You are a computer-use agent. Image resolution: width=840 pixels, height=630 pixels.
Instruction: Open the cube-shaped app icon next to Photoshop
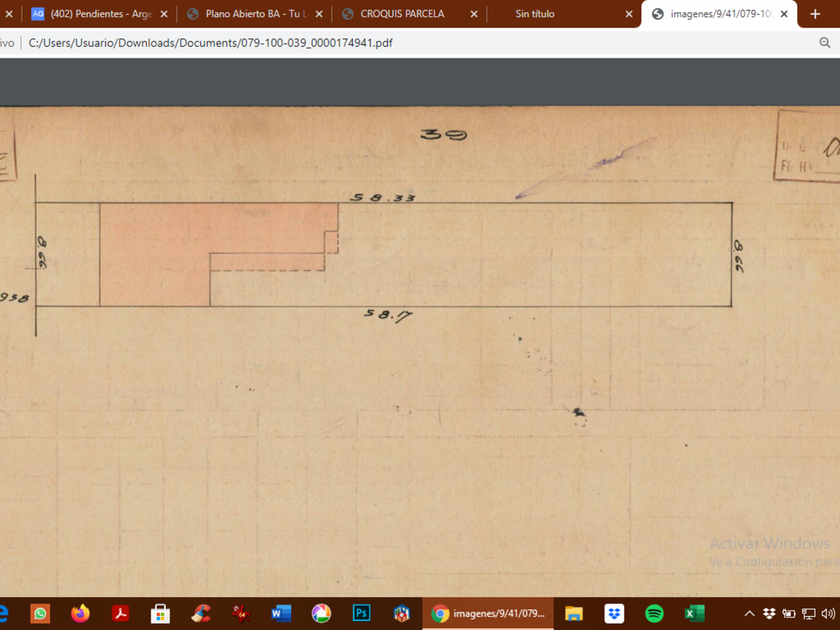point(402,613)
